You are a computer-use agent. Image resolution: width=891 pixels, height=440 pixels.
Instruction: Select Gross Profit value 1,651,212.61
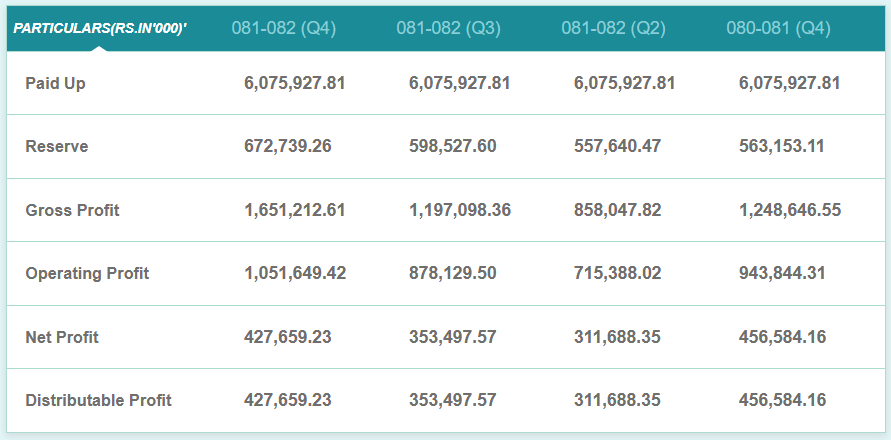(295, 210)
